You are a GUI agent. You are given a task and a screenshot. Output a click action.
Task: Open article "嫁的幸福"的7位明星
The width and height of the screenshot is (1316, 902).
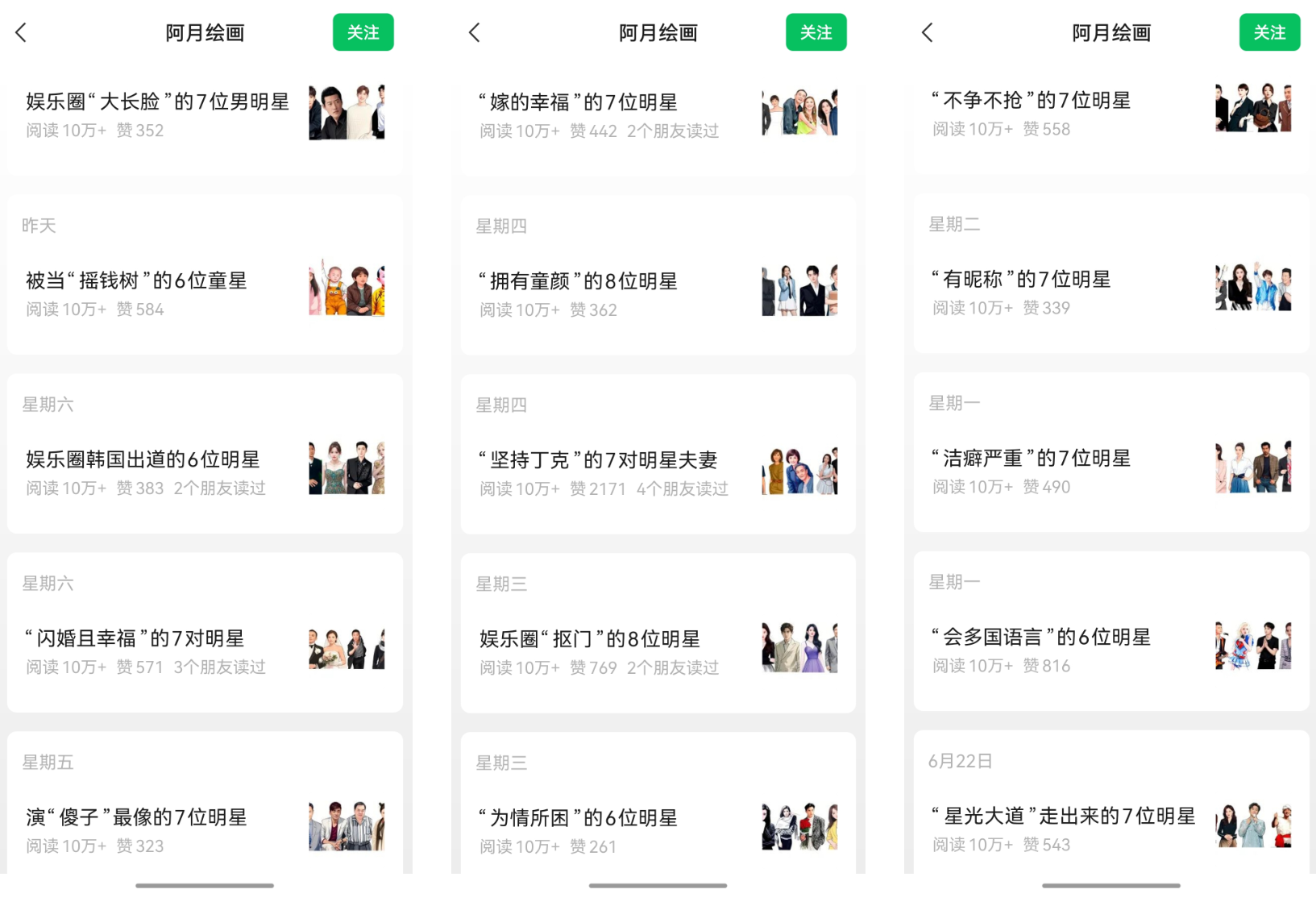point(578,103)
